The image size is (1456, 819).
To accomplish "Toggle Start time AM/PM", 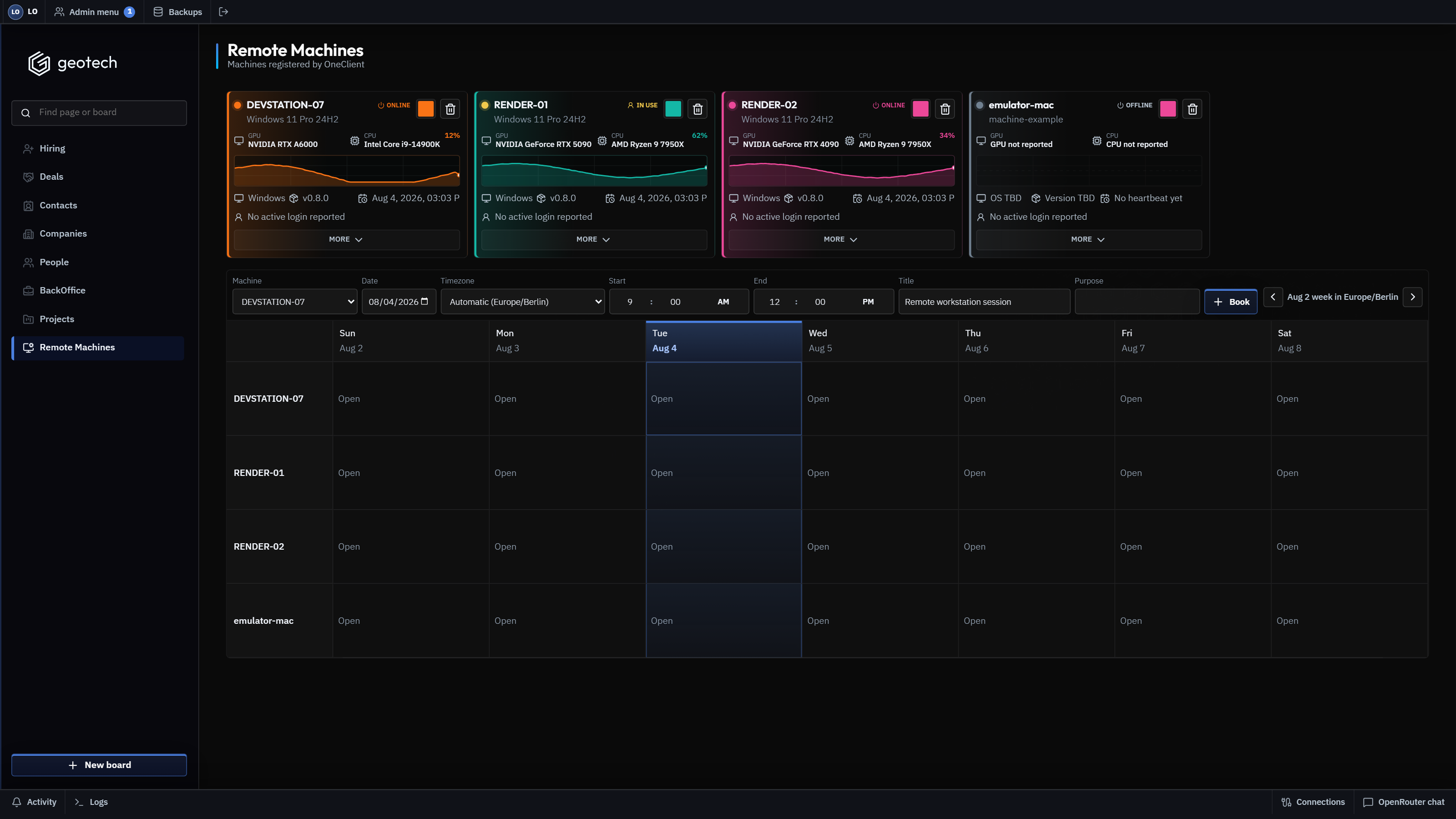I will [723, 302].
